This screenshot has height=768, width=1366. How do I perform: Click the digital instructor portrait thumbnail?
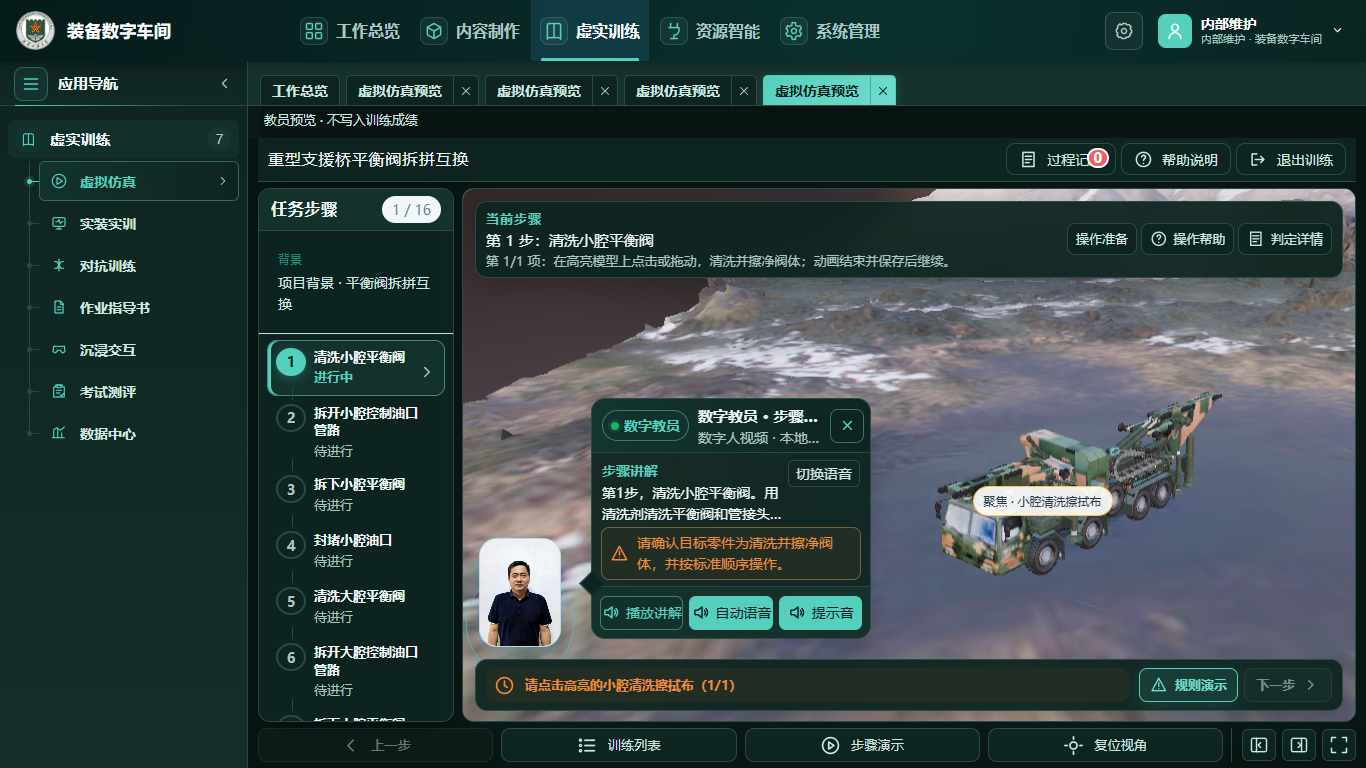click(520, 594)
